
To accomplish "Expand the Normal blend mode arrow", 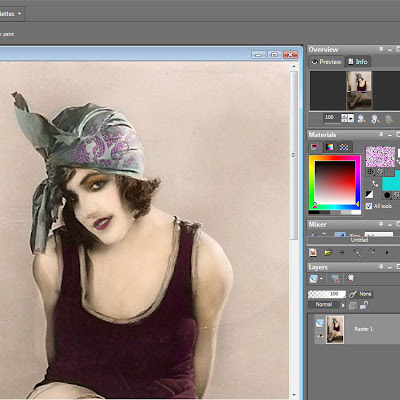I will click(343, 305).
